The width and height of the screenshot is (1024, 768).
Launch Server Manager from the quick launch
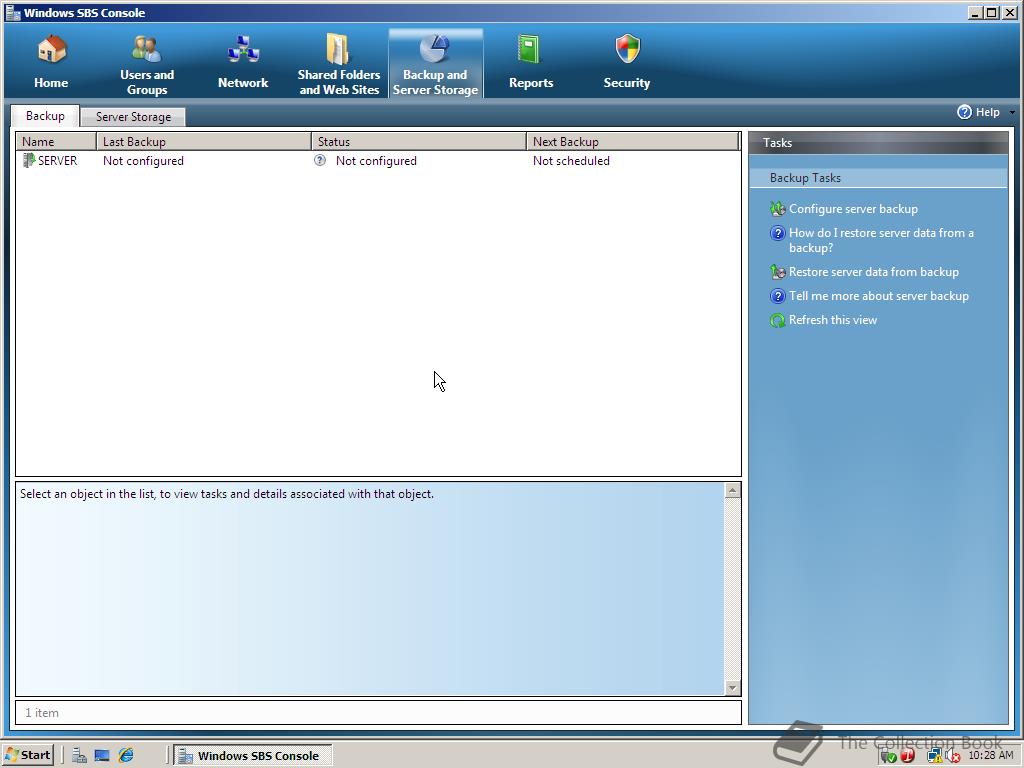(79, 756)
